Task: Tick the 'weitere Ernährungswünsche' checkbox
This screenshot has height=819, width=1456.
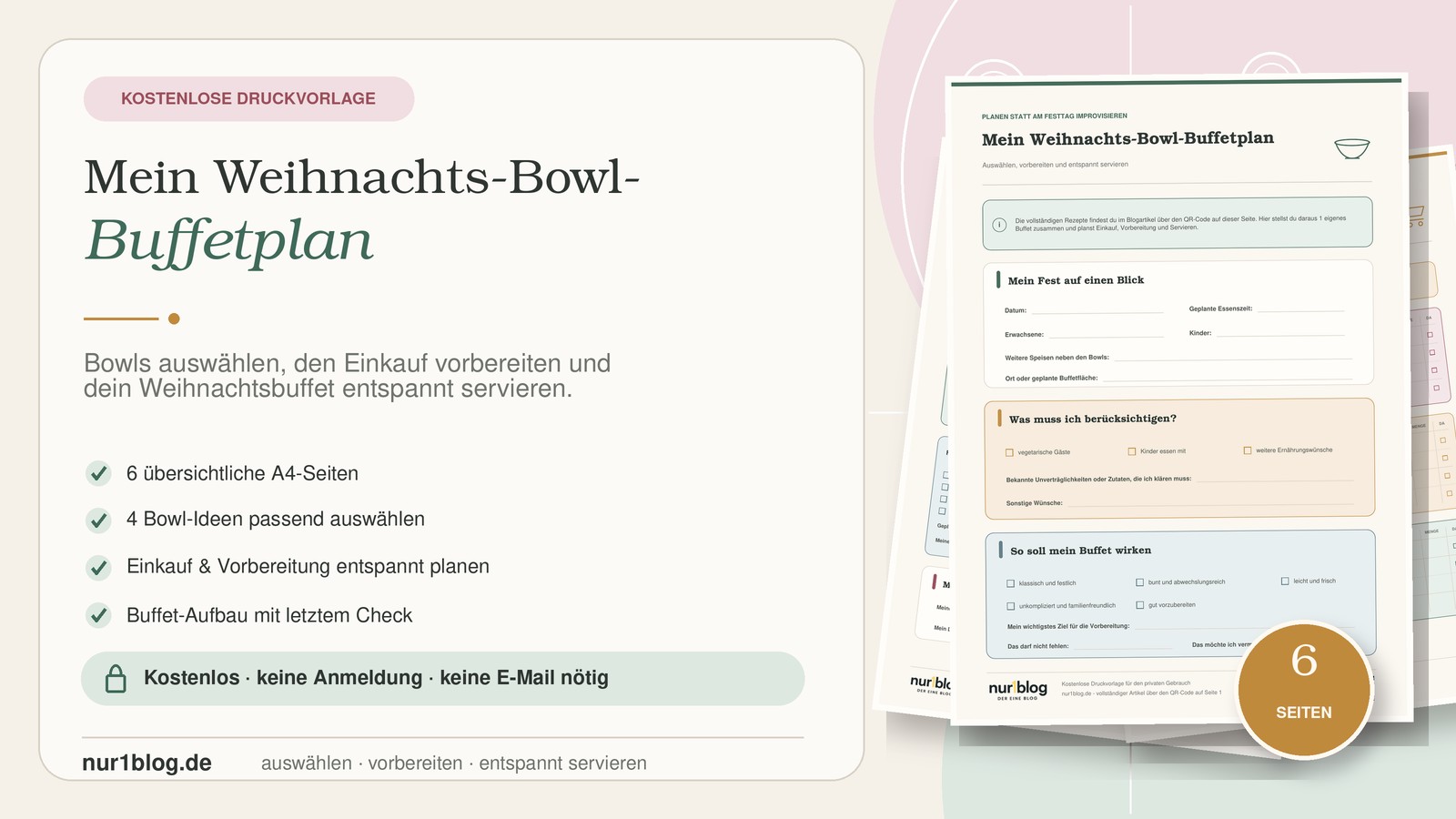Action: tap(1248, 450)
